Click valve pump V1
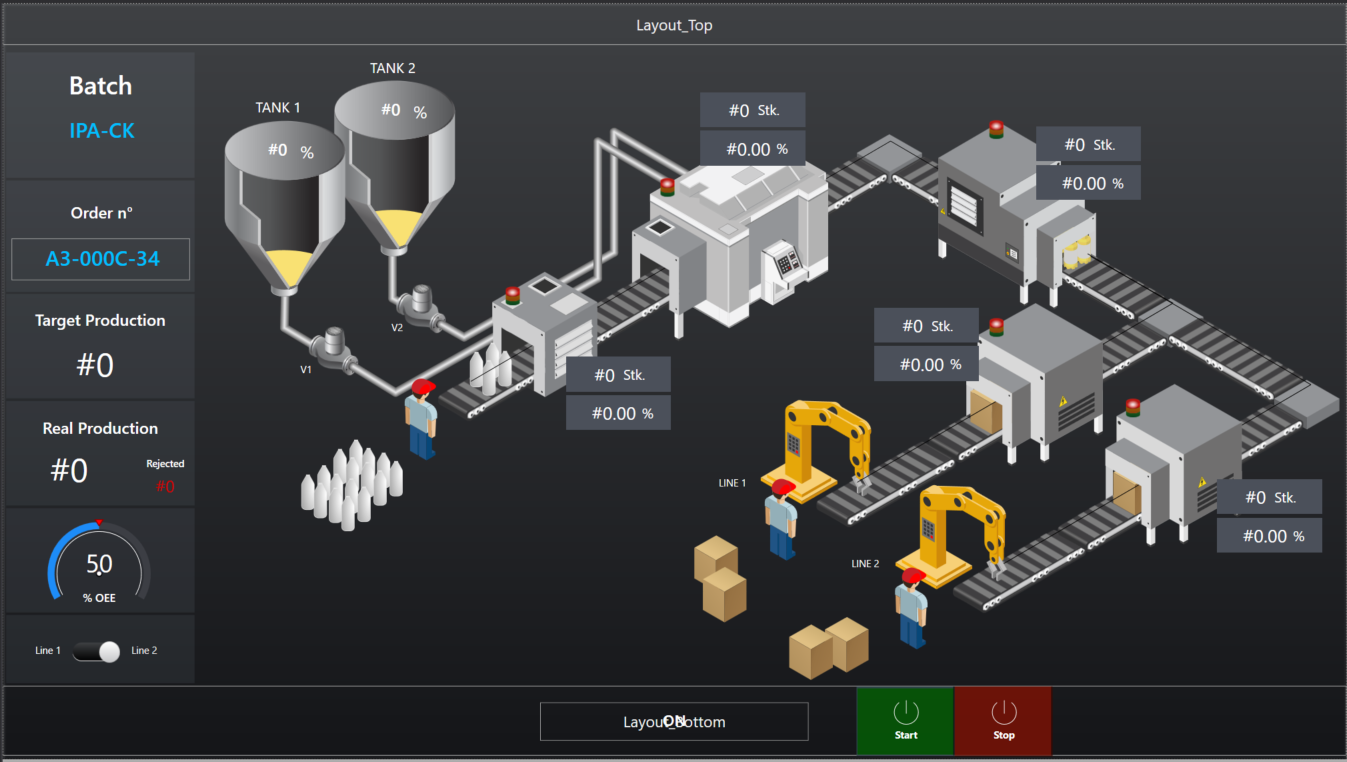The image size is (1347, 762). [333, 350]
